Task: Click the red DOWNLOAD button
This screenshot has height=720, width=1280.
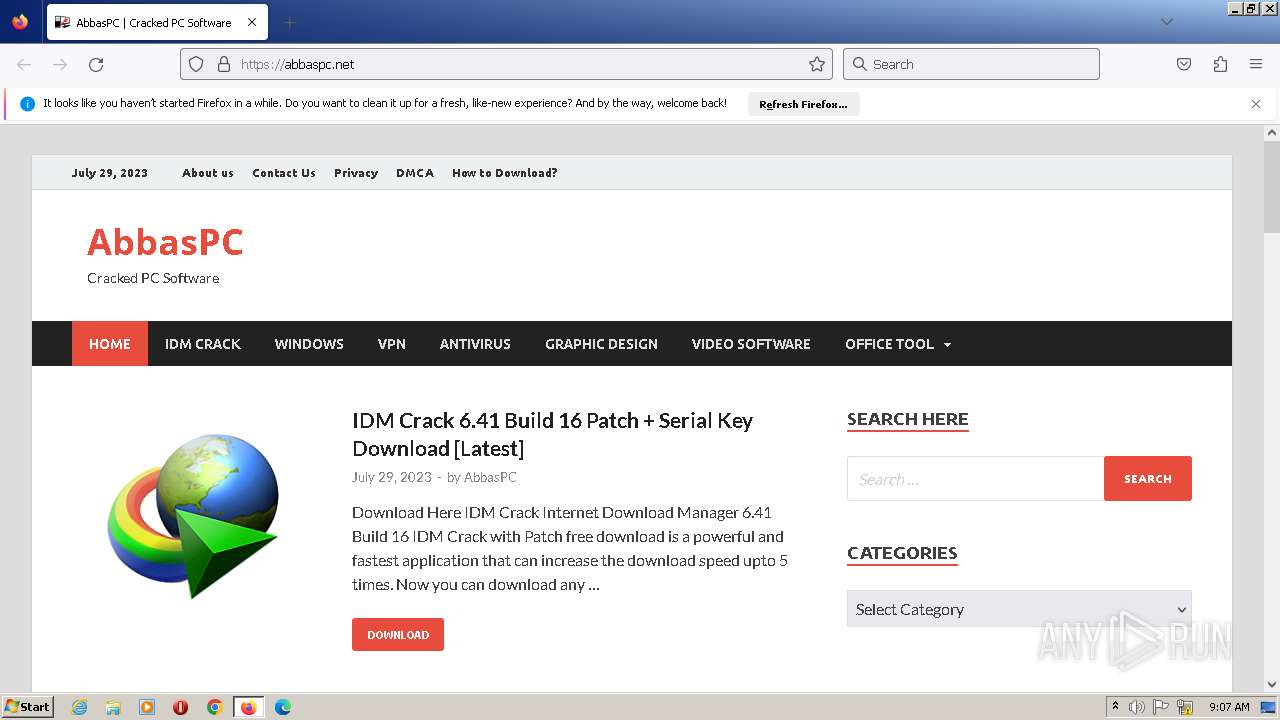Action: [x=398, y=634]
